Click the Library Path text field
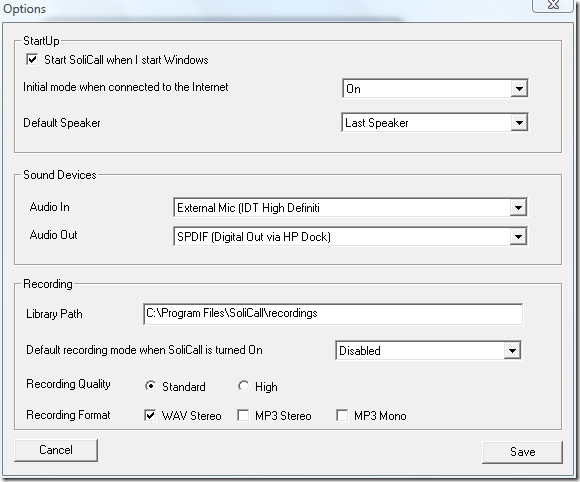Screen dimensions: 580x482 (x=333, y=314)
